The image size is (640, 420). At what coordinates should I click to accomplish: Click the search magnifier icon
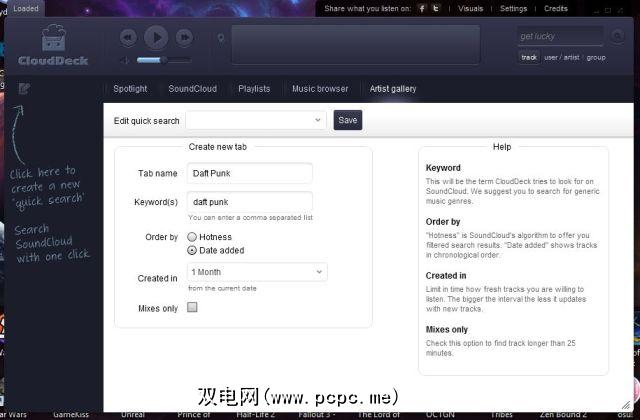tap(618, 36)
